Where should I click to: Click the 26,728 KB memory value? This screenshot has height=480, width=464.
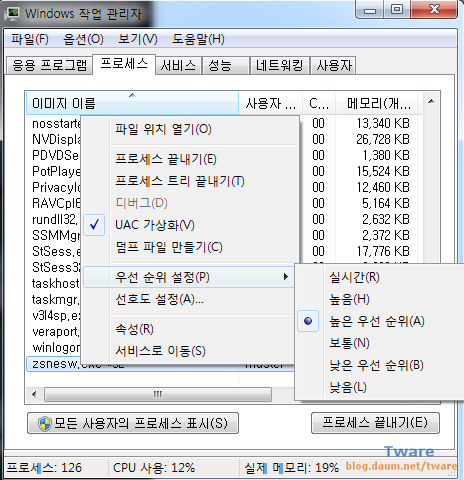[x=383, y=139]
